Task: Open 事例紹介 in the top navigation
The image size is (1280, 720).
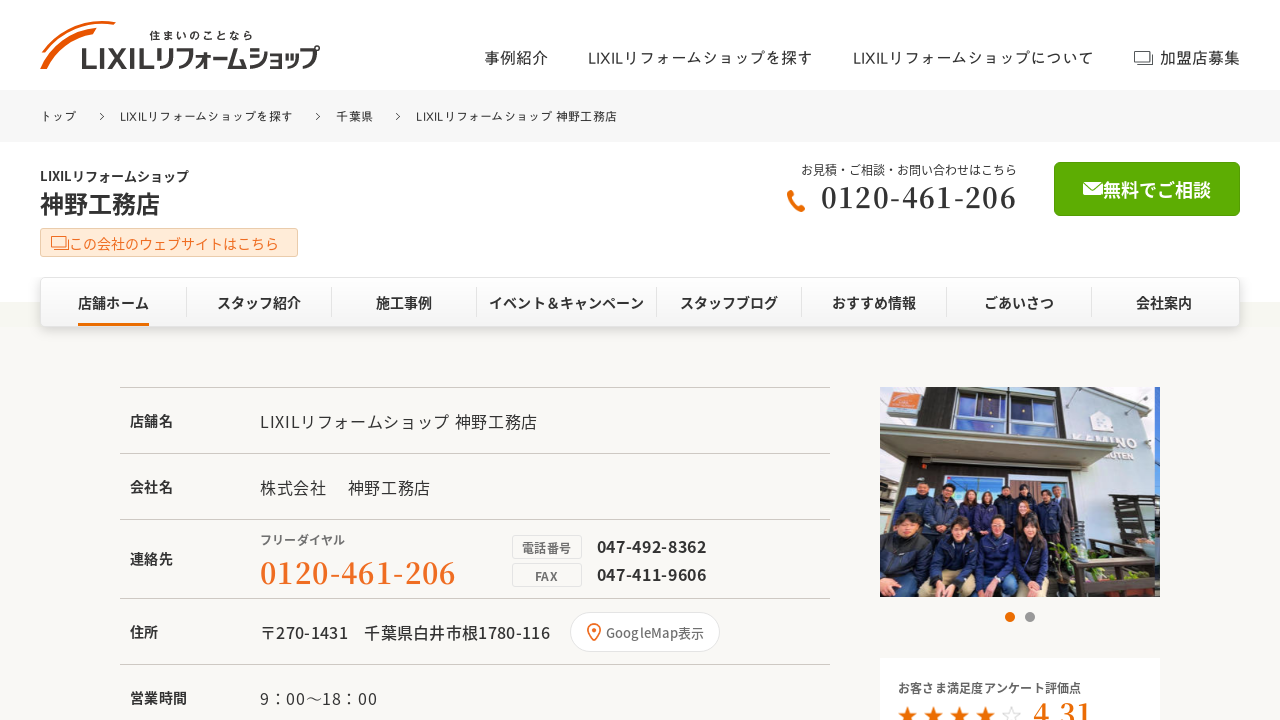Action: pyautogui.click(x=516, y=58)
